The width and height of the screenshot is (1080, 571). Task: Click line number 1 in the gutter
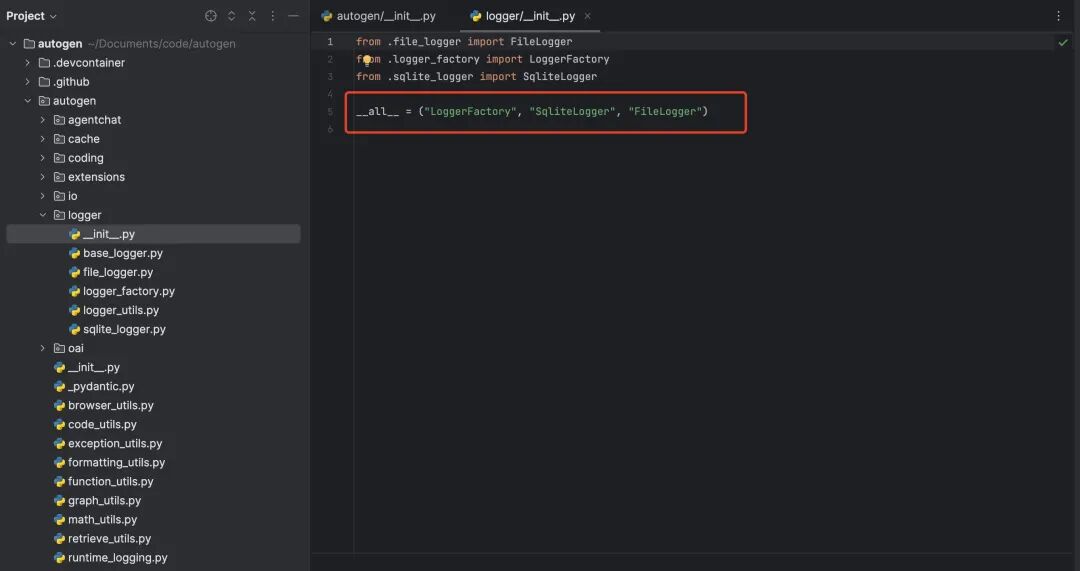coord(330,42)
